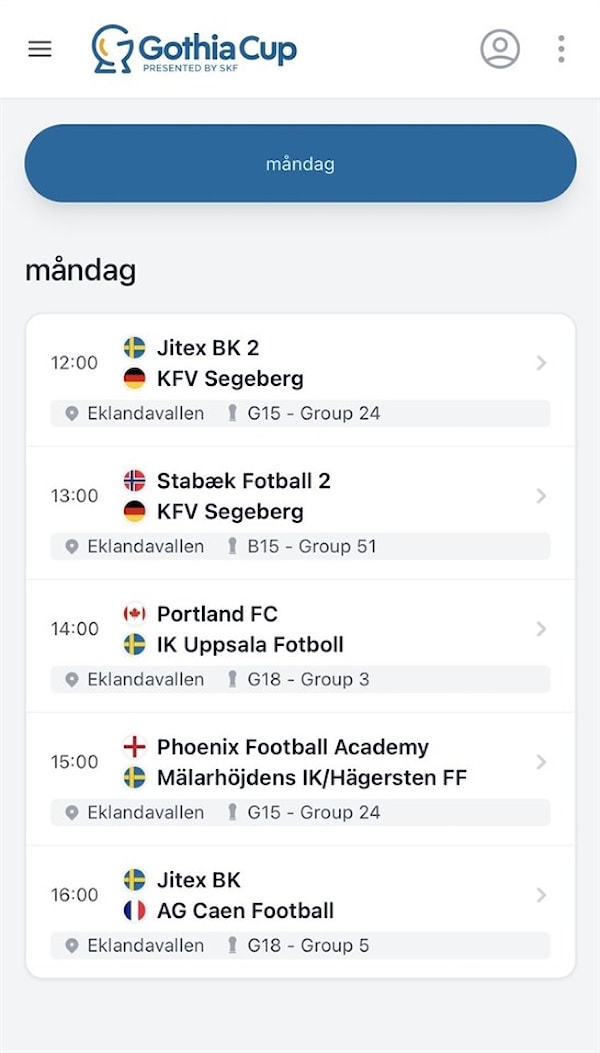The image size is (600, 1053).
Task: Open the hamburger navigation menu
Action: point(40,48)
